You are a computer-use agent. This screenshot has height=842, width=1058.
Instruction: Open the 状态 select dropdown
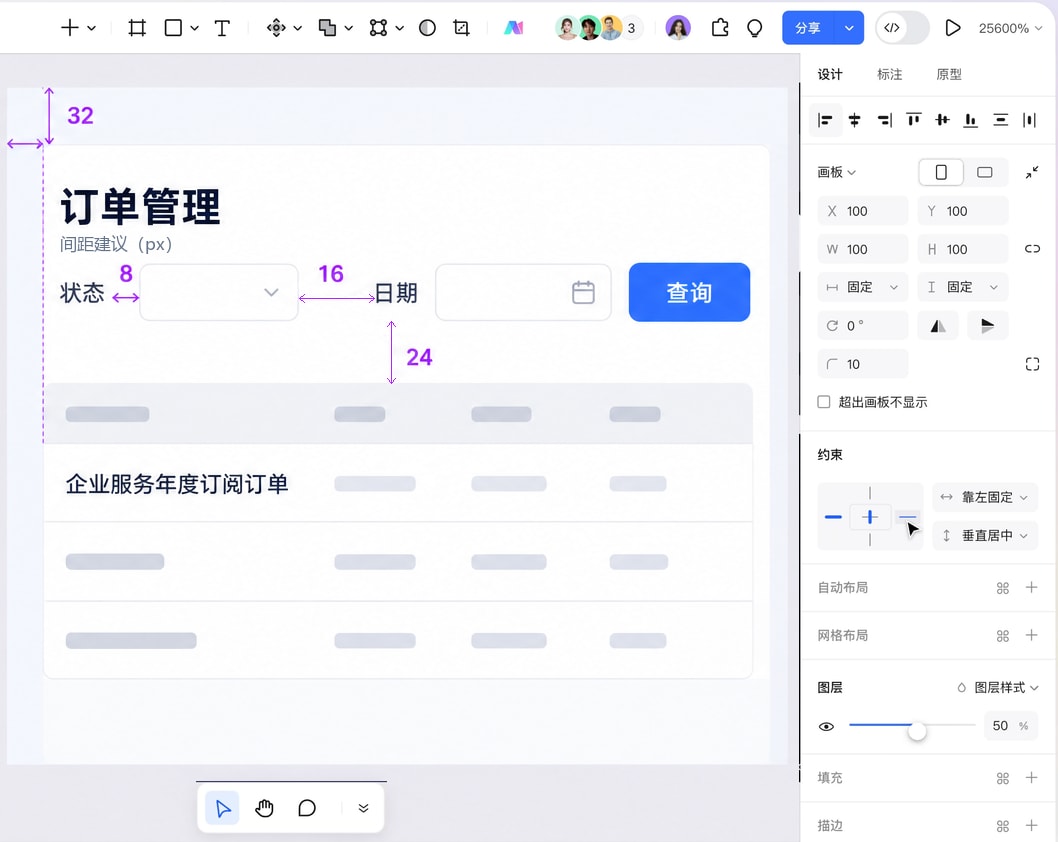pos(219,292)
